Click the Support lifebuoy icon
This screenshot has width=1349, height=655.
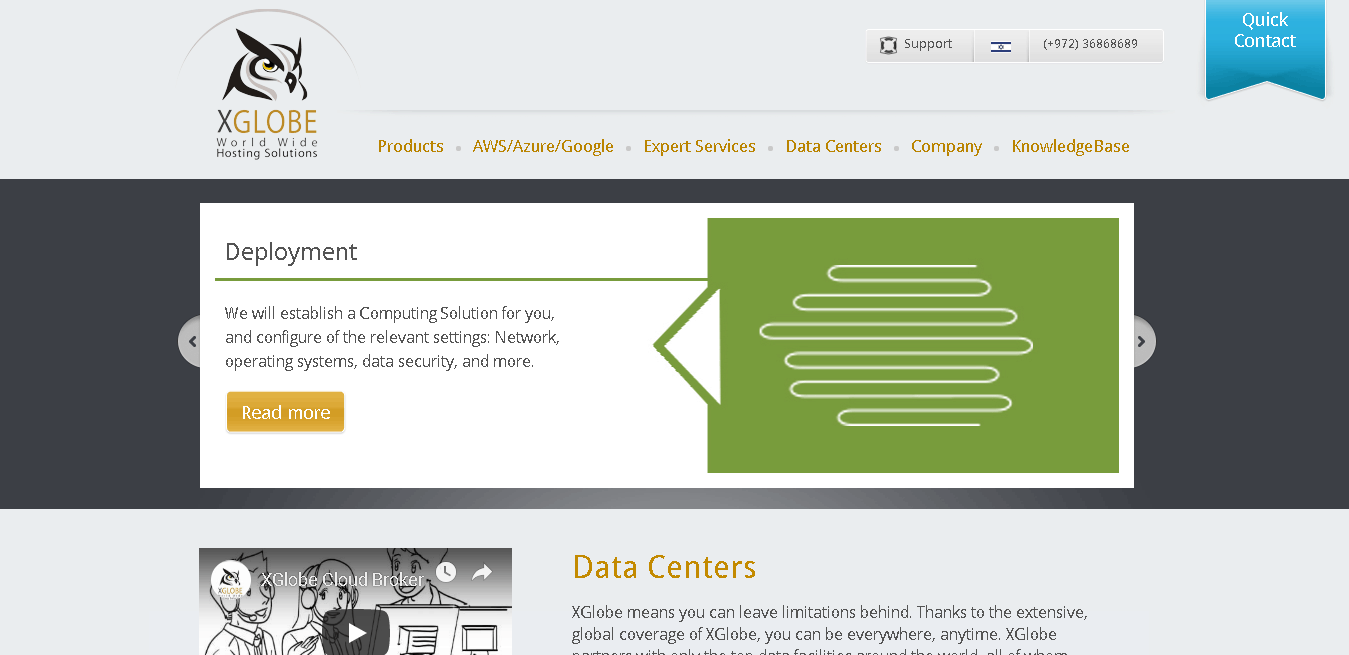[888, 45]
